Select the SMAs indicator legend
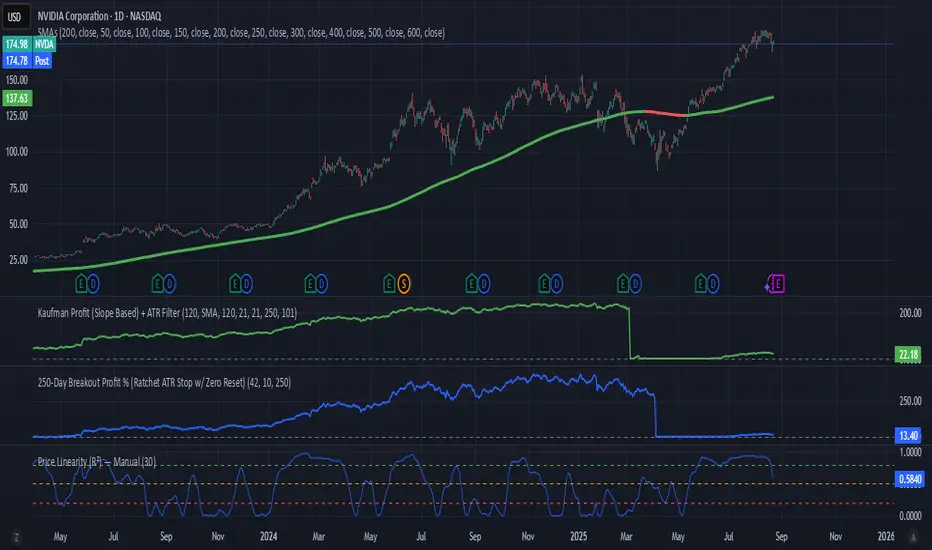Image resolution: width=932 pixels, height=550 pixels. [x=241, y=33]
